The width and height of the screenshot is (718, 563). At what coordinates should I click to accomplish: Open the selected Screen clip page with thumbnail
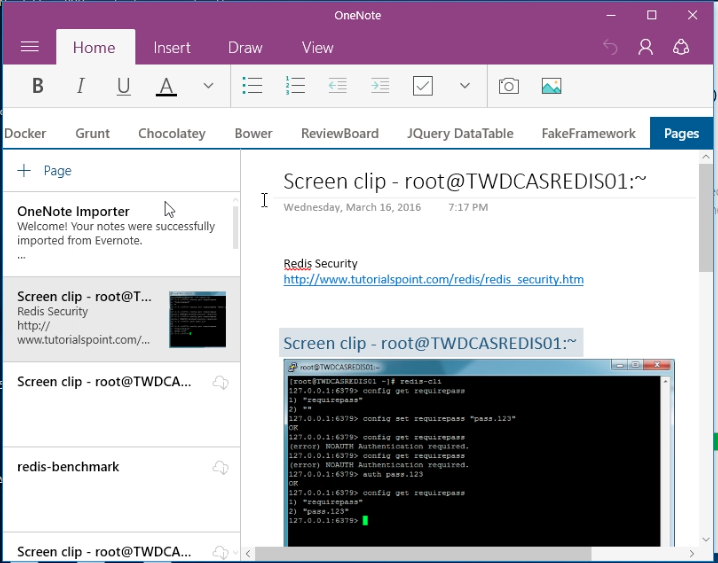pos(121,319)
